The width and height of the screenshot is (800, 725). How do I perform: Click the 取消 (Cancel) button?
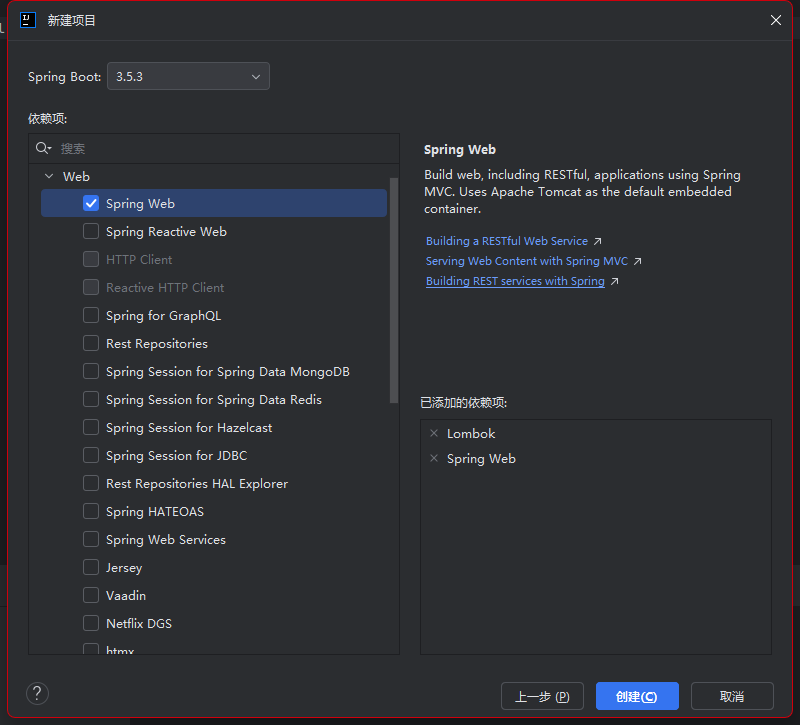[732, 696]
